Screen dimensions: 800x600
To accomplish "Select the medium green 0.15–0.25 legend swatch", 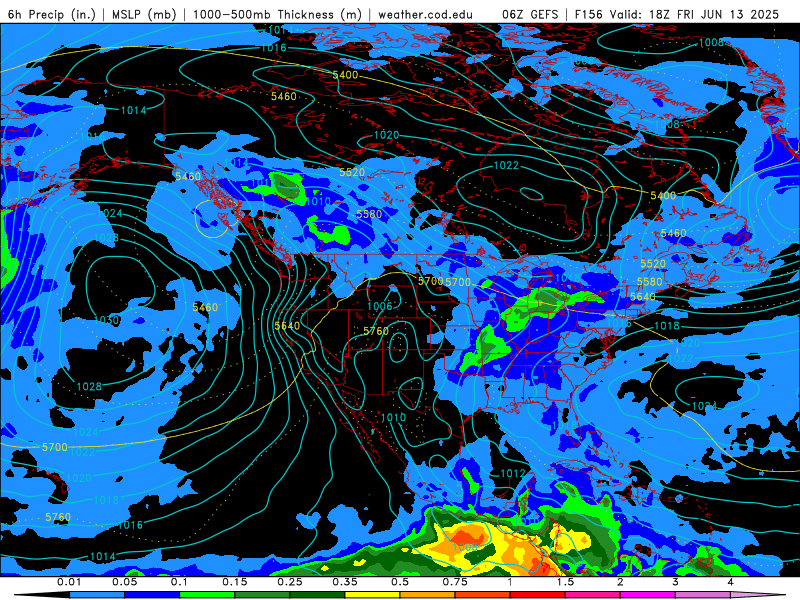I will (x=262, y=595).
